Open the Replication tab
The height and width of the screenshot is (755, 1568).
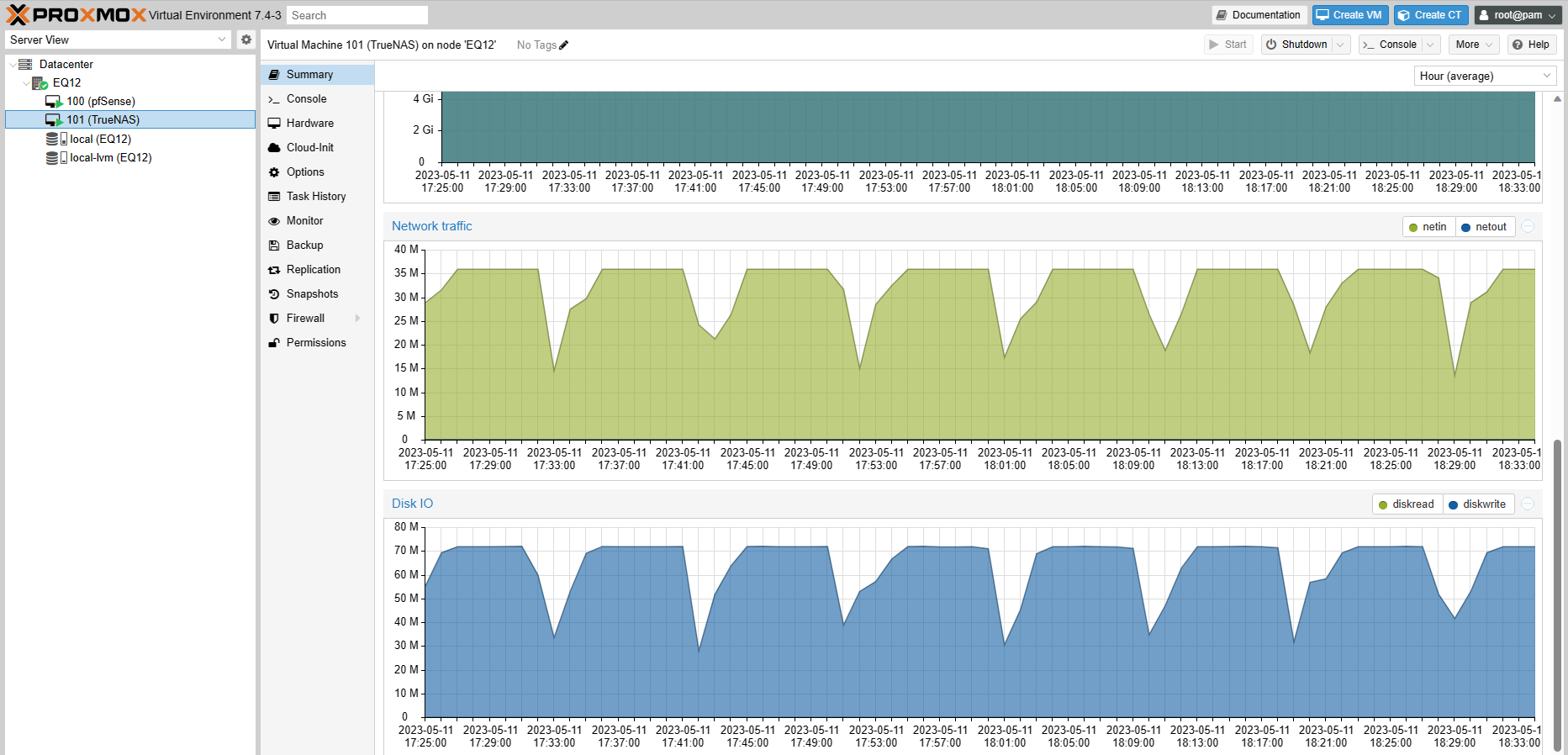coord(317,270)
